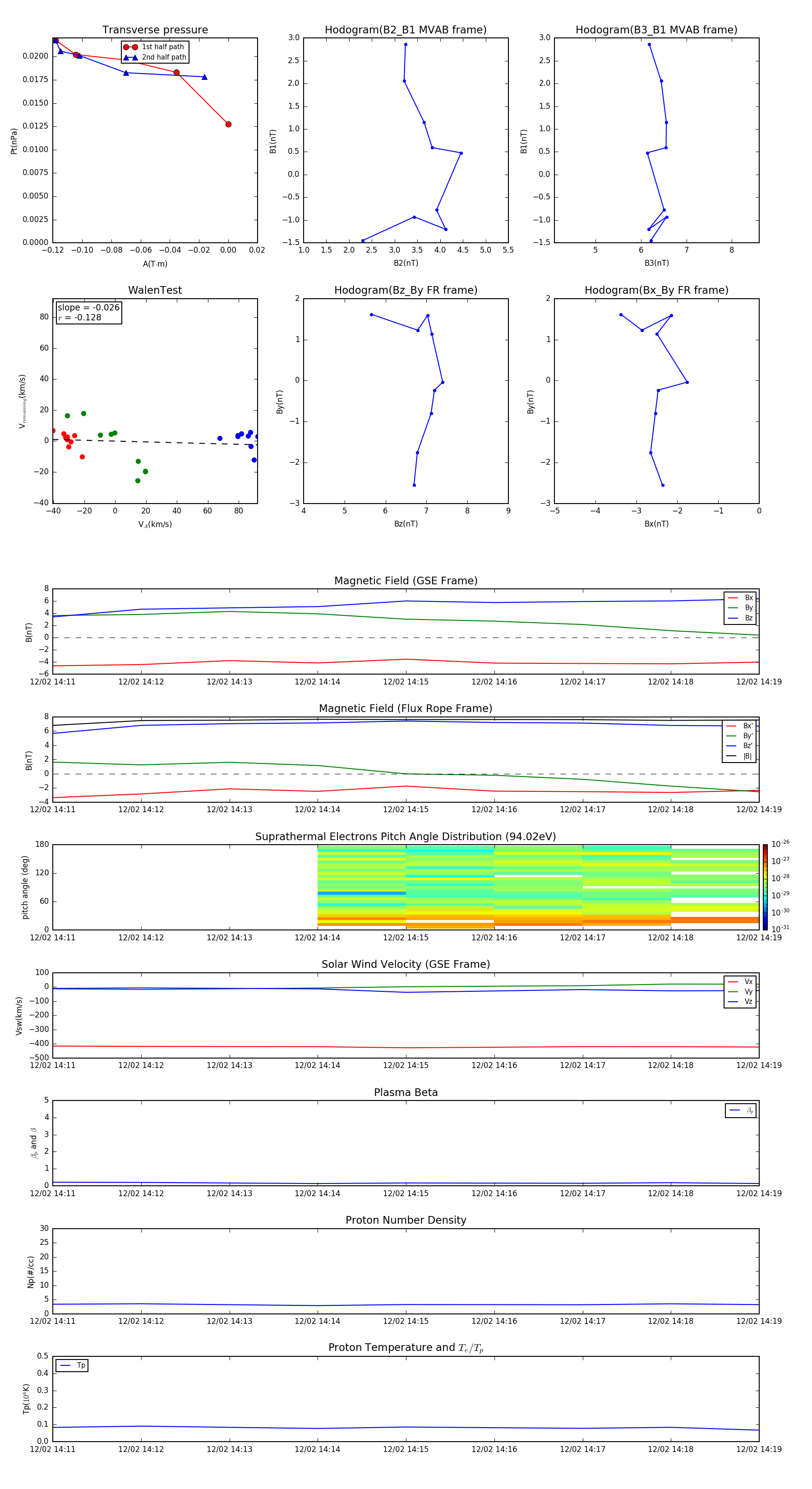Select 'Vy' in the Solar Wind legend
This screenshot has width=812, height=1489.
coord(740,992)
